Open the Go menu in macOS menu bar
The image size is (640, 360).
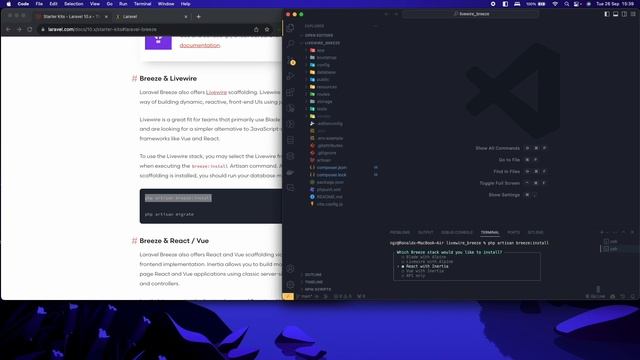[x=109, y=4]
